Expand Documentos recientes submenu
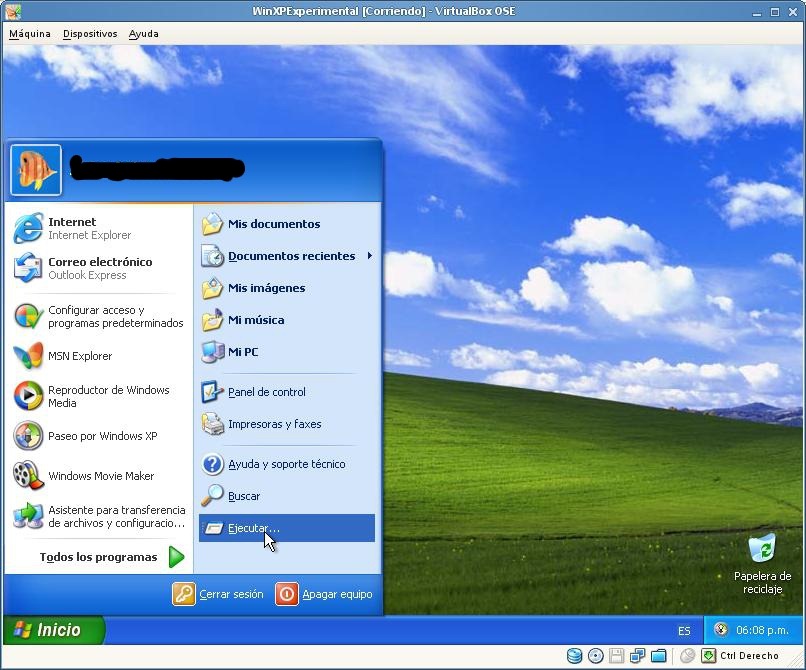The image size is (806, 670). [x=286, y=256]
